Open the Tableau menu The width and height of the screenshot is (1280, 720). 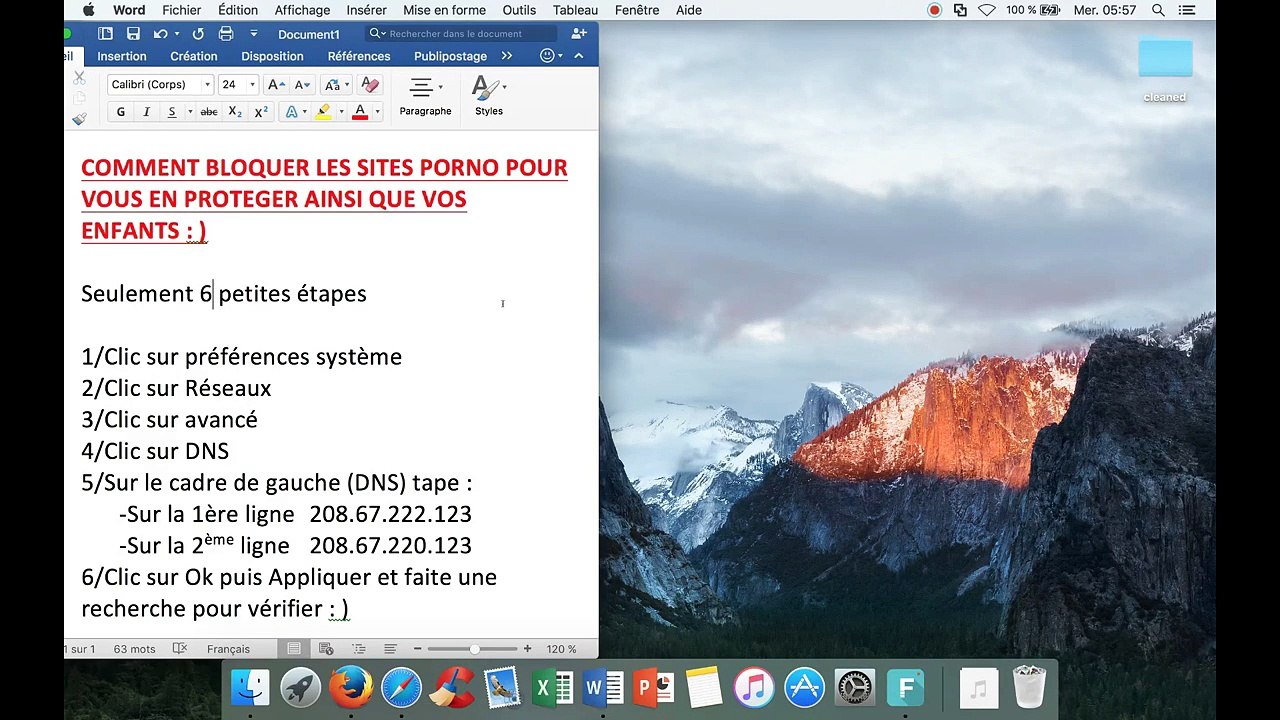(575, 10)
